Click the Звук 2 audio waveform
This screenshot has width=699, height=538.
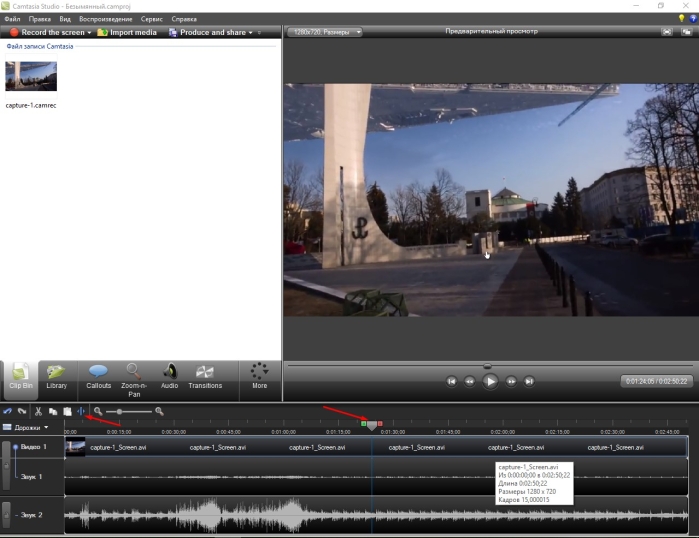point(376,515)
